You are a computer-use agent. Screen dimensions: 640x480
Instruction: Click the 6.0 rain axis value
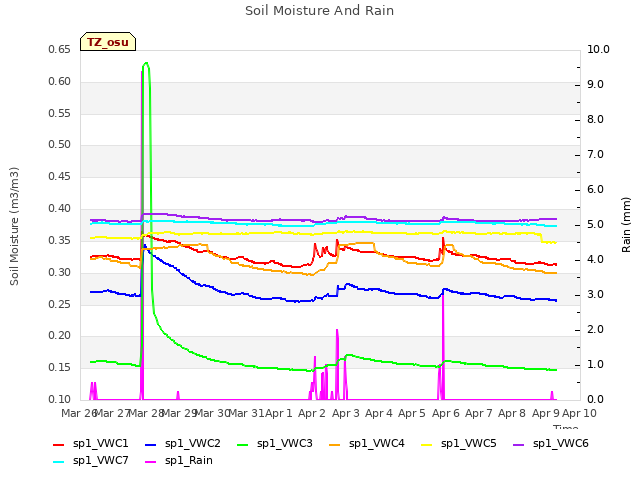pos(596,190)
